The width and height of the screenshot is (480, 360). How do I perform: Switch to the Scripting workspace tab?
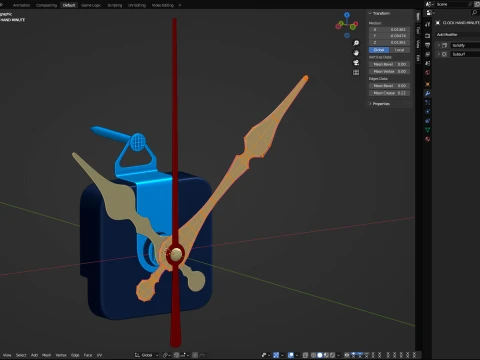(115, 5)
